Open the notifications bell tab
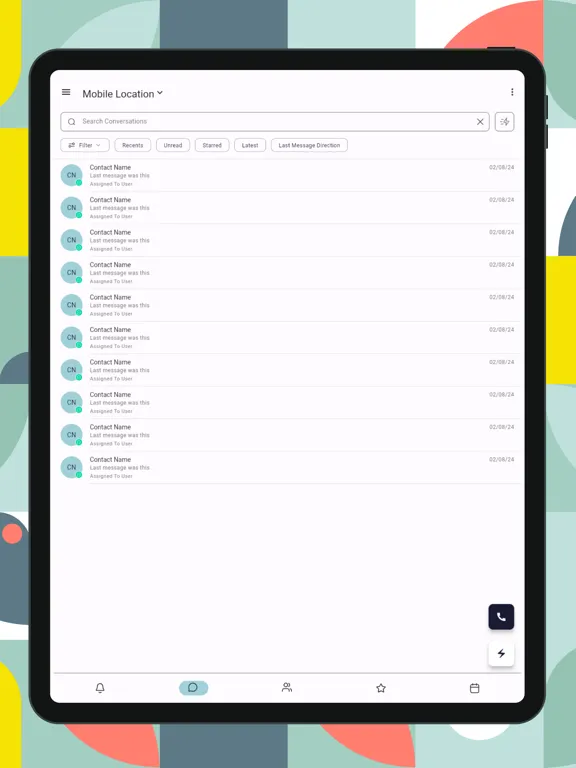This screenshot has width=576, height=768. pyautogui.click(x=100, y=688)
